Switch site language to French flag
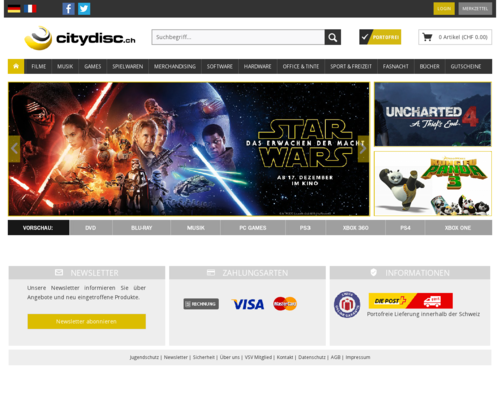This screenshot has height=400, width=500. pos(30,9)
